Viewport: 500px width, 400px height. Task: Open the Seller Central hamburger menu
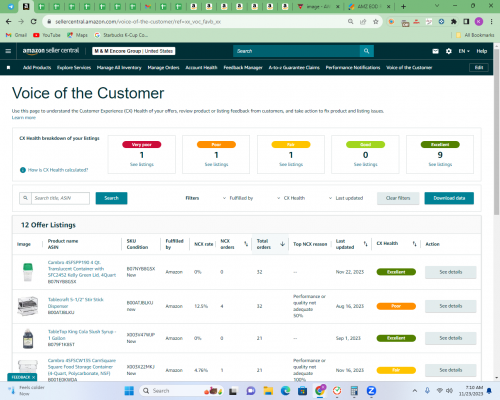pos(8,51)
